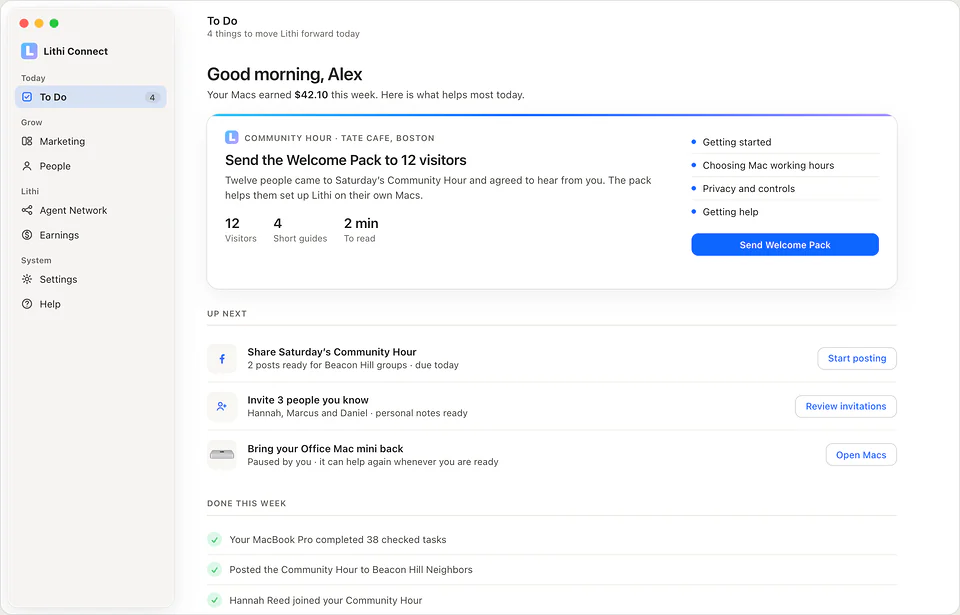Click the Lithi logo in the Community Hour card
Image resolution: width=960 pixels, height=615 pixels.
click(231, 137)
